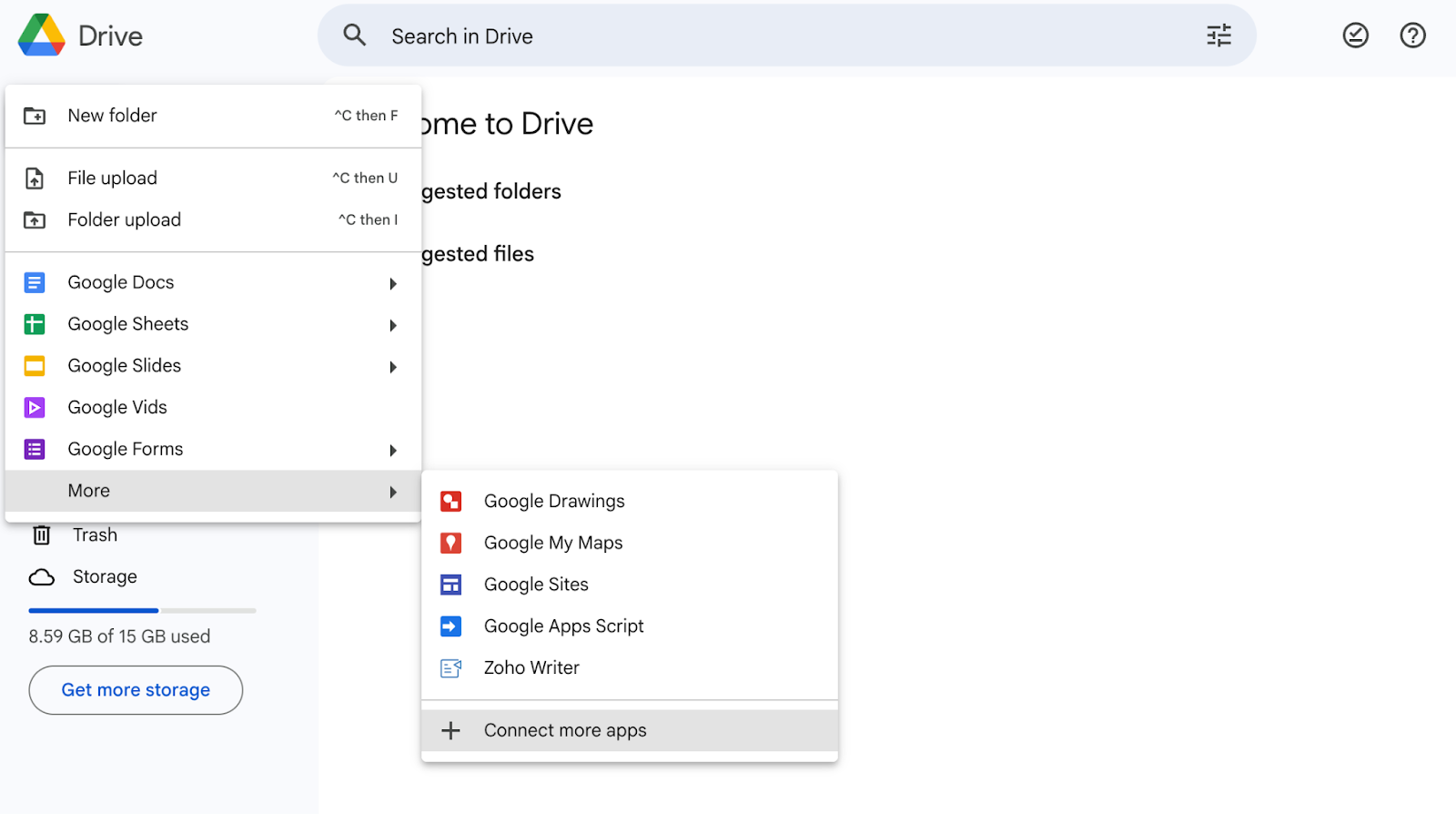1456x814 pixels.
Task: Click the ^C then I shortcut text
Action: (369, 220)
